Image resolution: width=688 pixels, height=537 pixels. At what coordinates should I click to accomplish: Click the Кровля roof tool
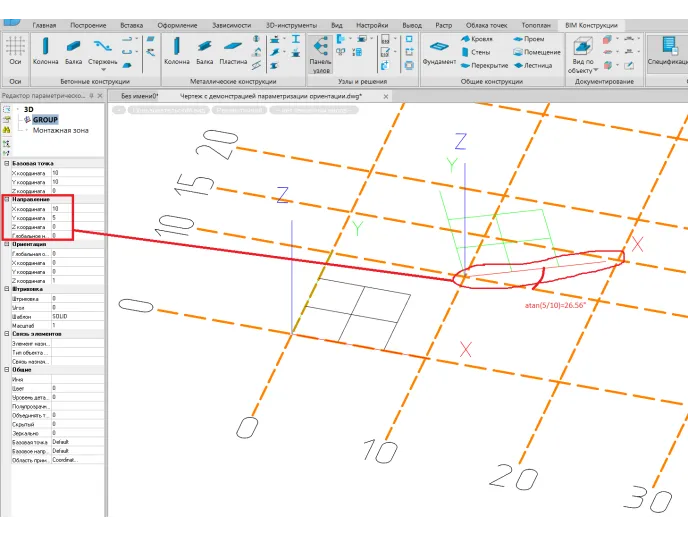(477, 39)
